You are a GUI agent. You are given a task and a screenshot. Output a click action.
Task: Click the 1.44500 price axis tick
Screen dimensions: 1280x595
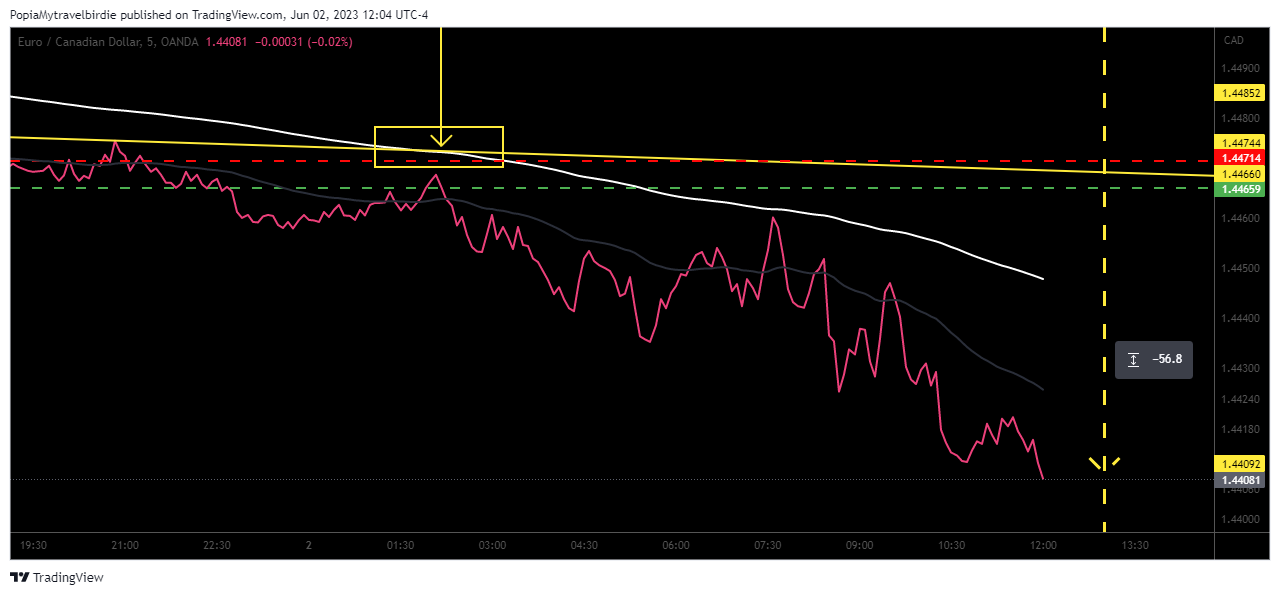click(x=1240, y=268)
